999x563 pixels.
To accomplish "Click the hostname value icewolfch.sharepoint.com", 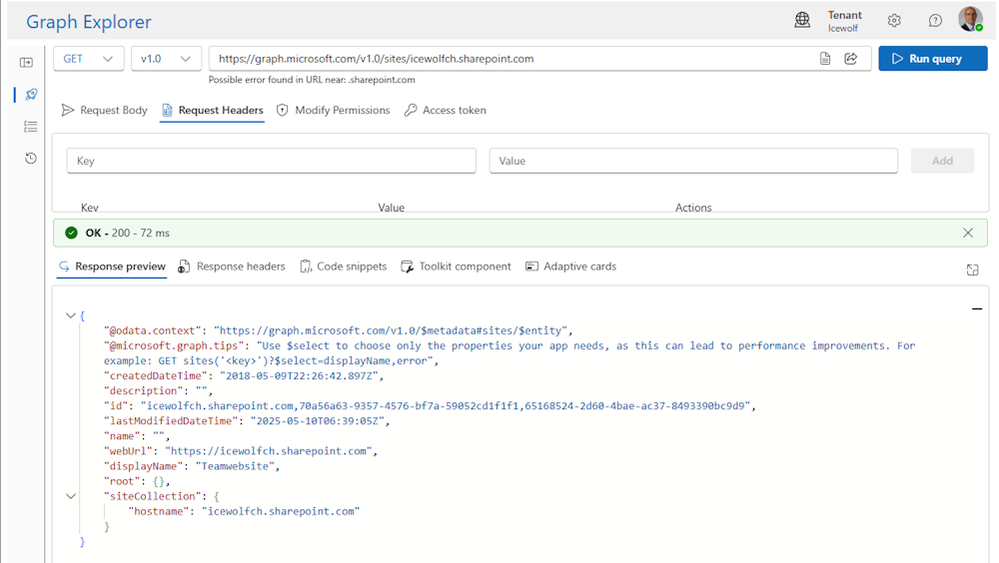I will (x=281, y=511).
